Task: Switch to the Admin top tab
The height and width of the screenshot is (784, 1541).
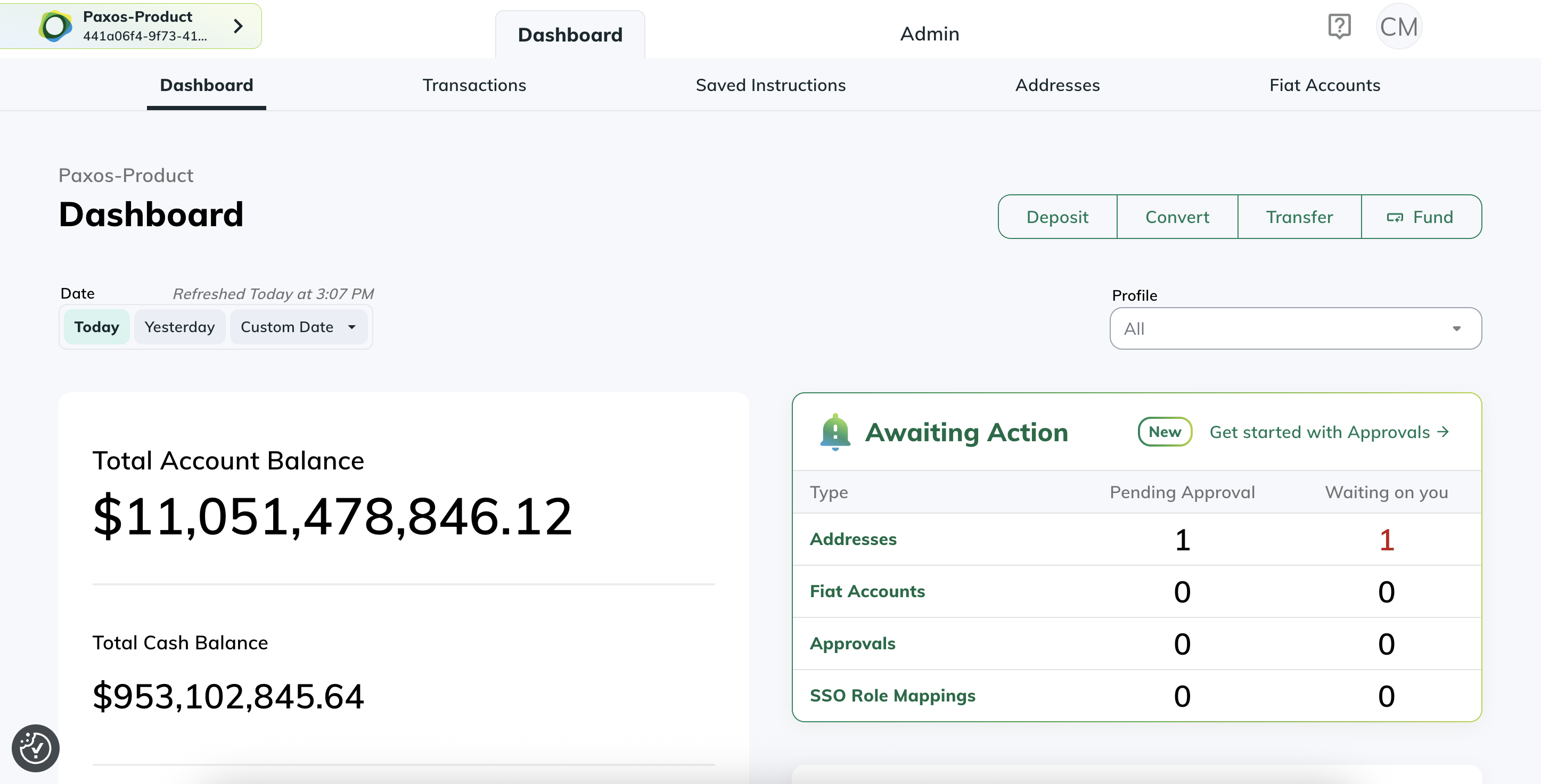Action: 930,34
